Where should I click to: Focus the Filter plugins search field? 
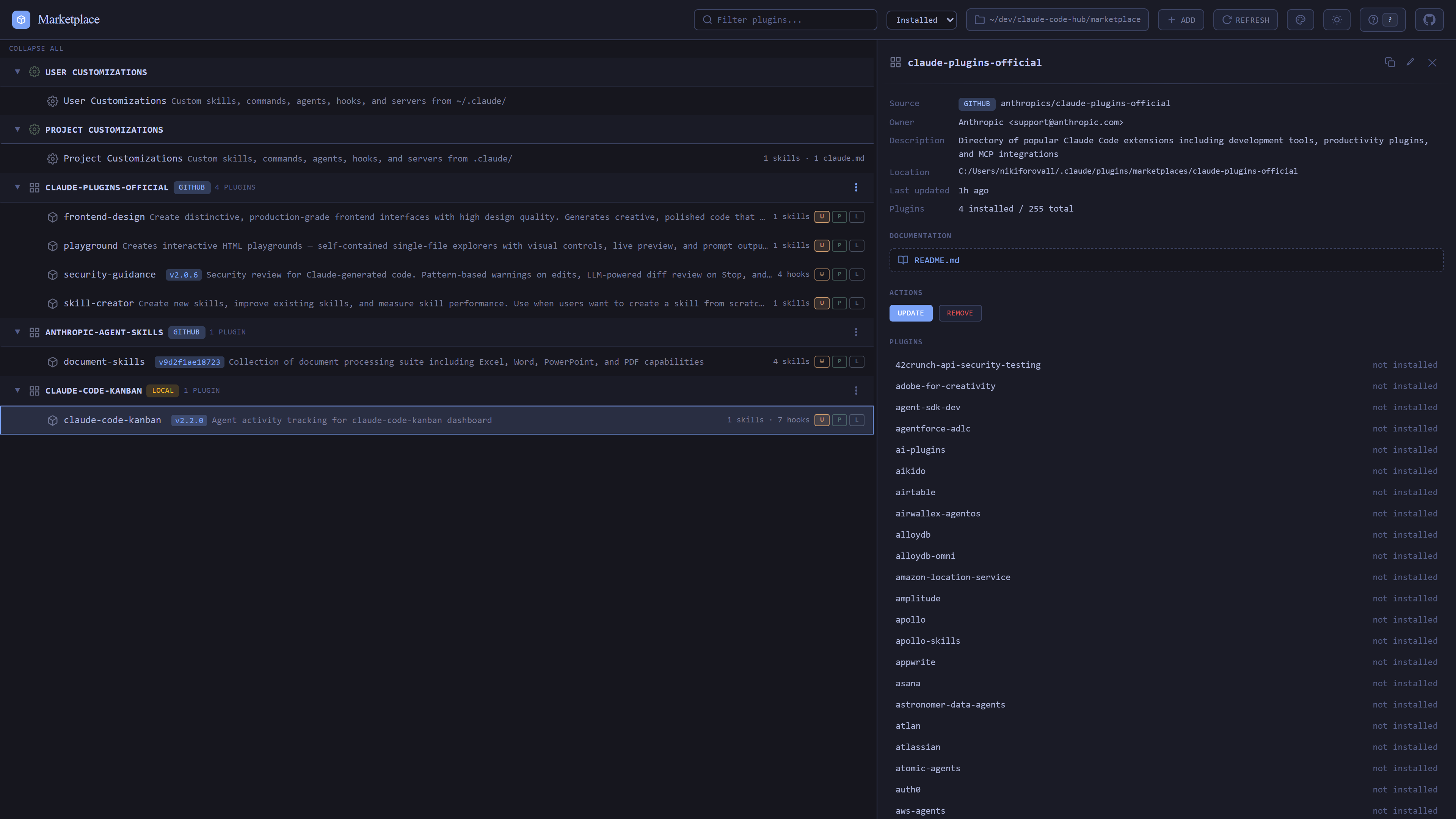coord(785,20)
